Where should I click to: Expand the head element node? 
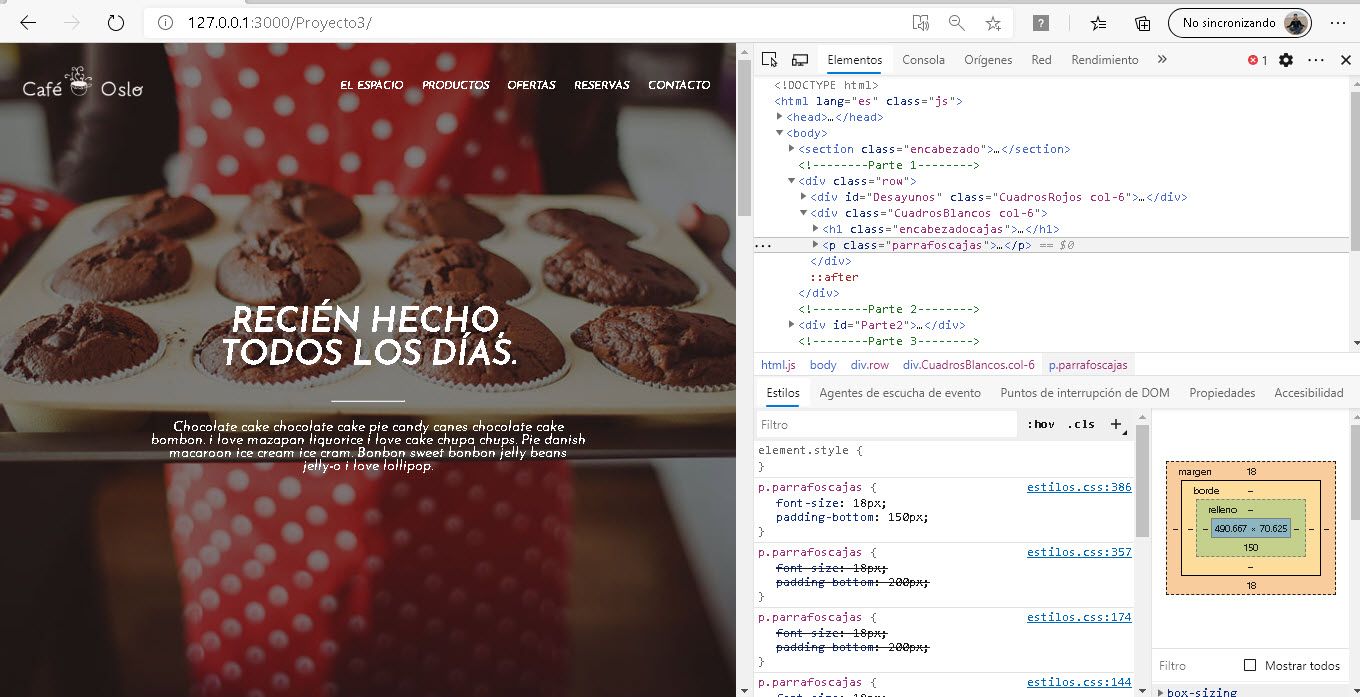point(780,117)
